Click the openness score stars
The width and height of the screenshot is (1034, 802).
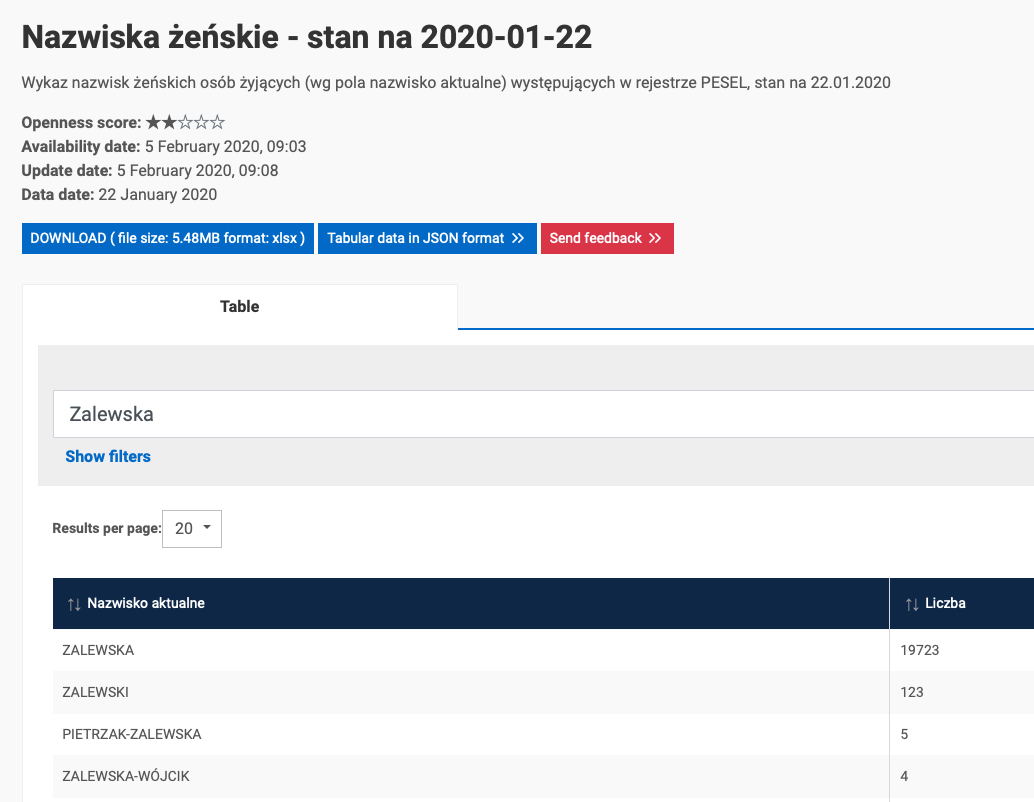point(185,122)
